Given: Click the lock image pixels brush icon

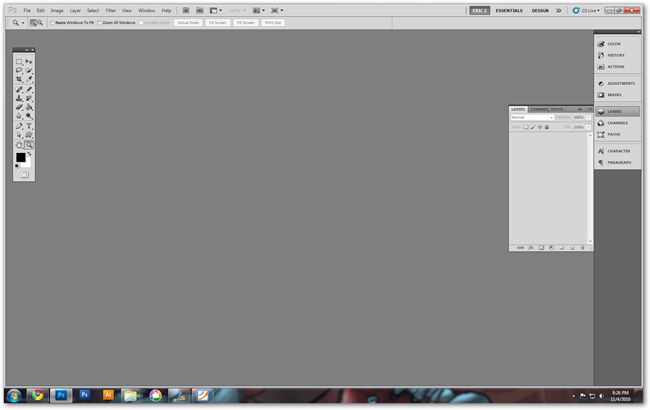Looking at the screenshot, I should pos(533,127).
